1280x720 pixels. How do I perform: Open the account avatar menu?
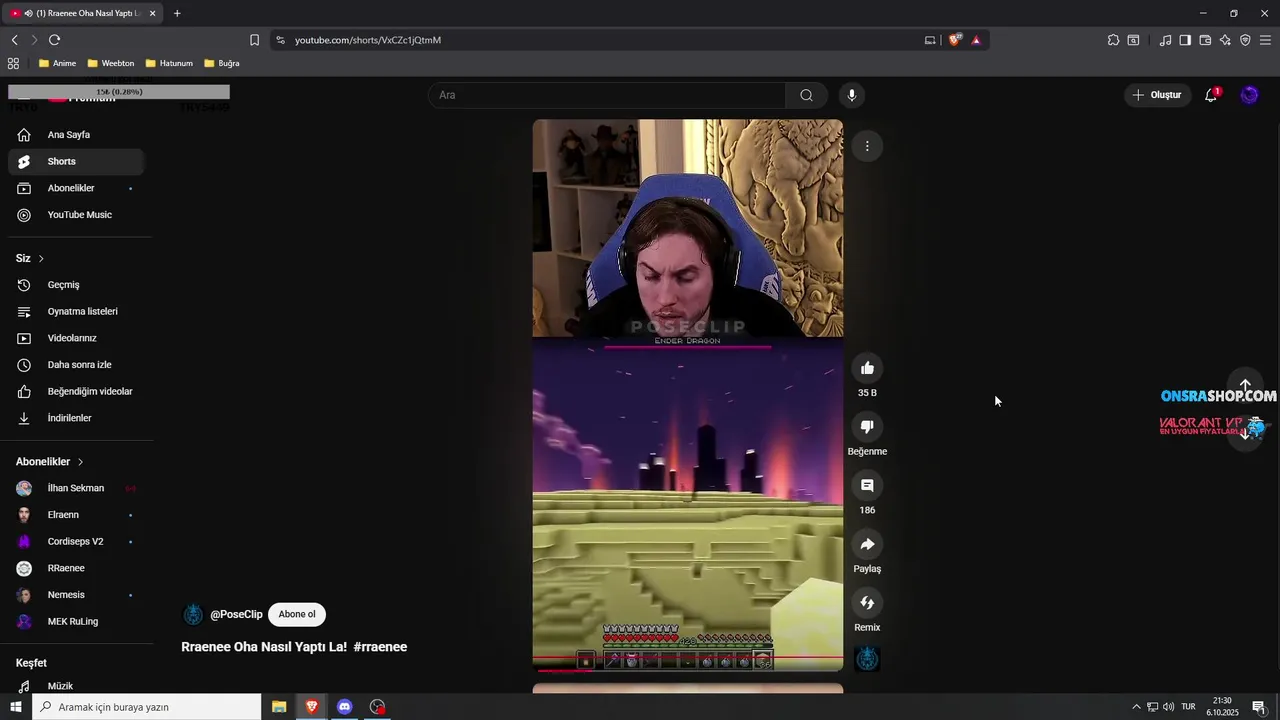[x=1249, y=95]
